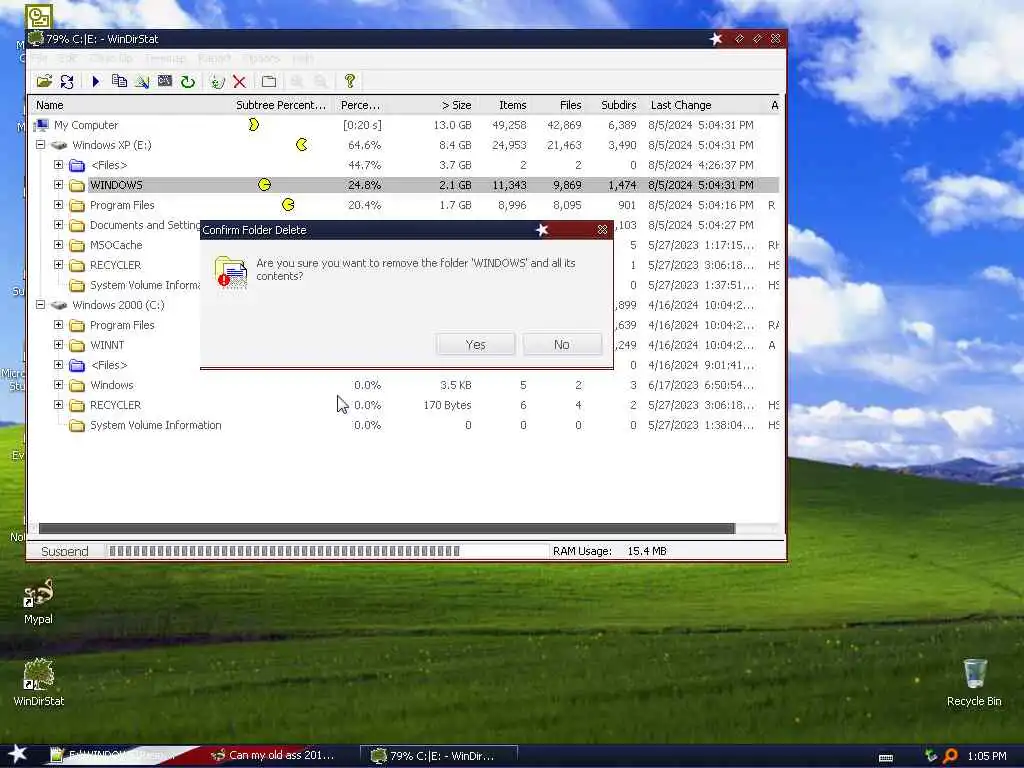Open the faded Treemap menu
Viewport: 1024px width, 768px height.
click(165, 59)
